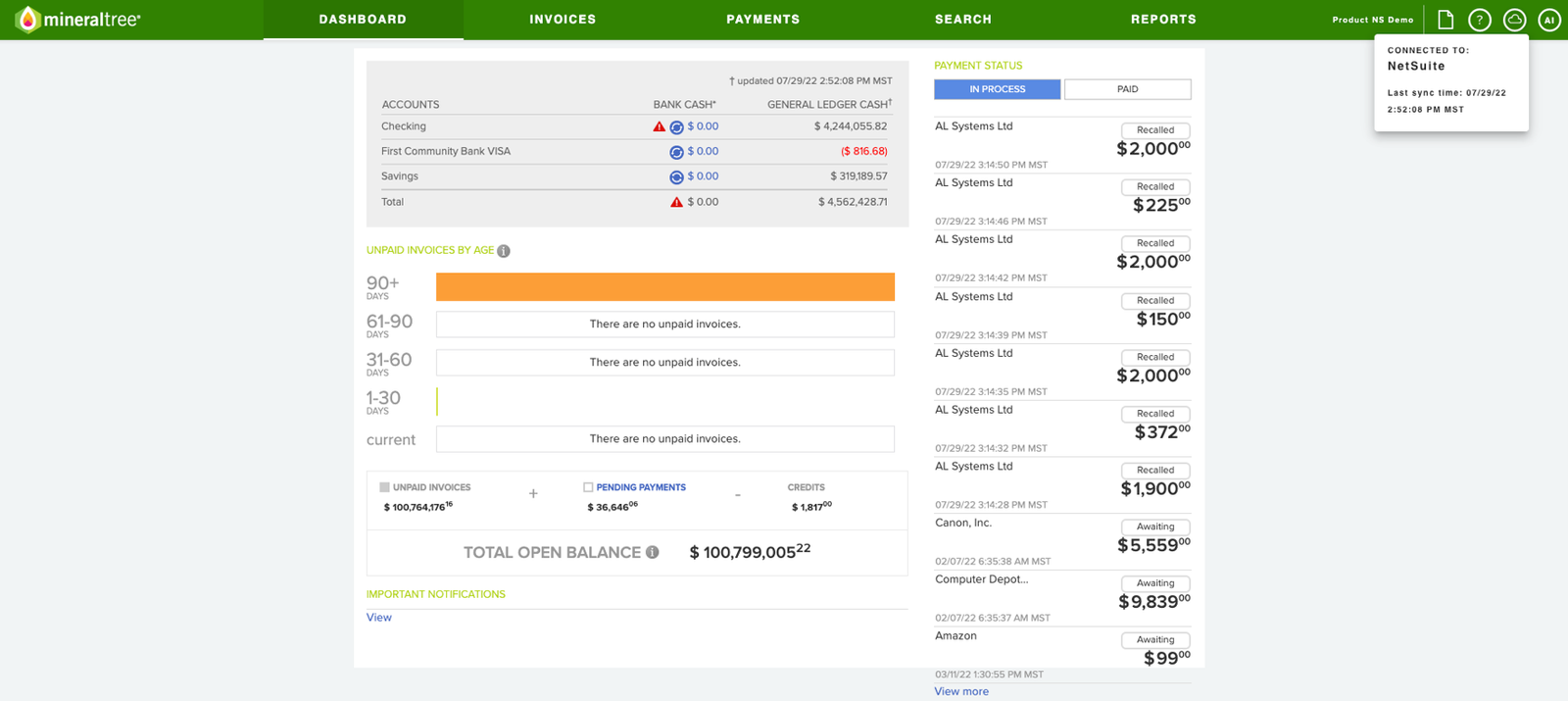Click the cloud sync connection icon

[x=1514, y=20]
